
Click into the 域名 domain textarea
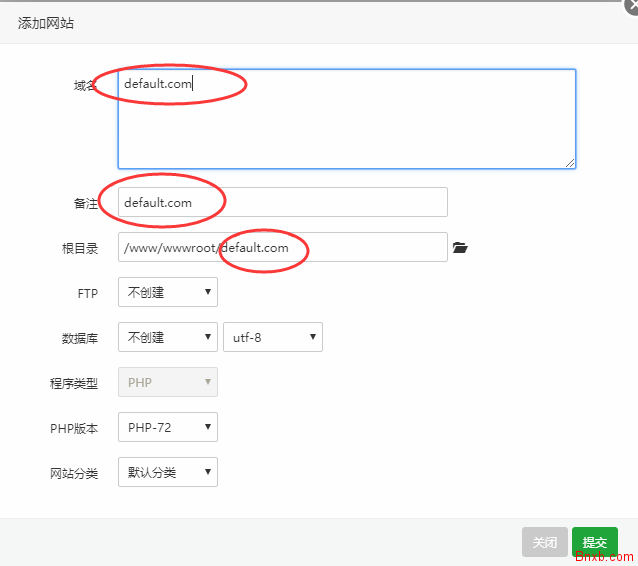[x=347, y=119]
